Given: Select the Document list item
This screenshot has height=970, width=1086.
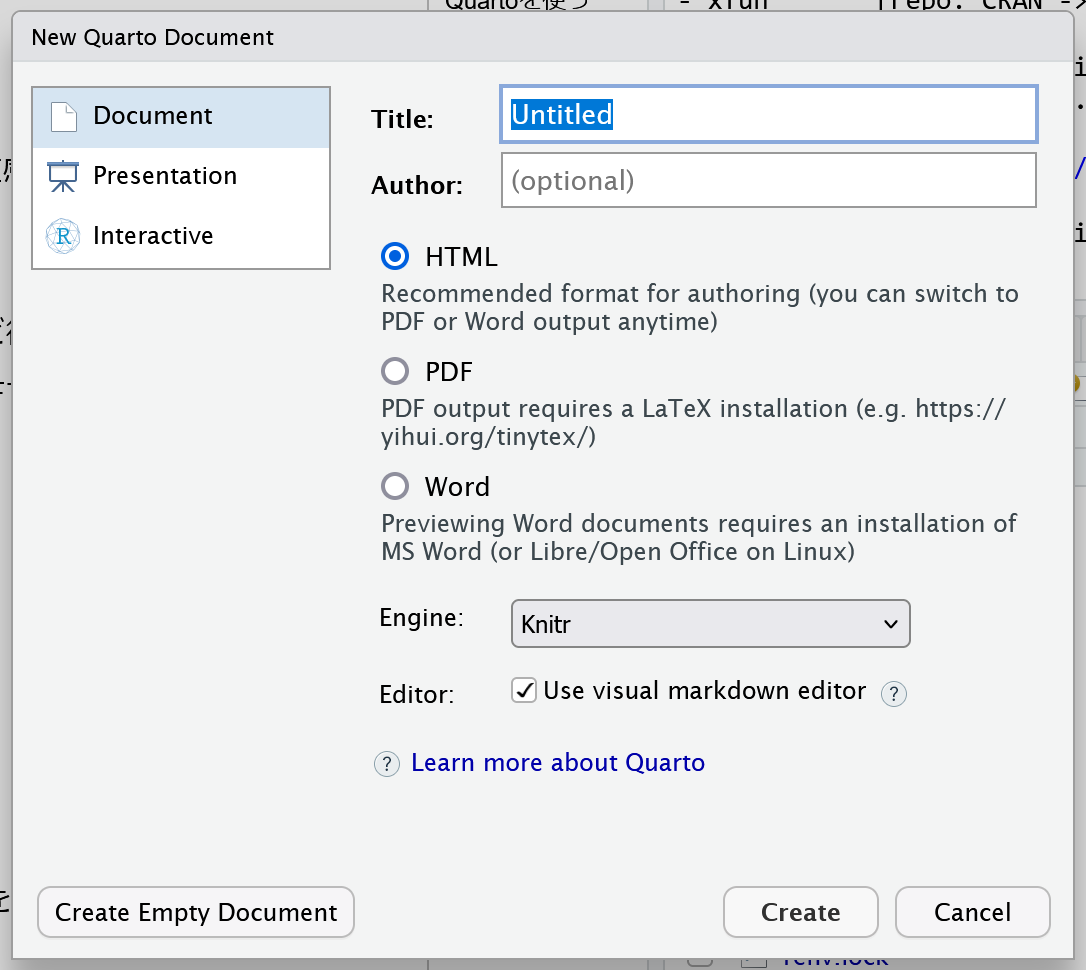Looking at the screenshot, I should (181, 116).
